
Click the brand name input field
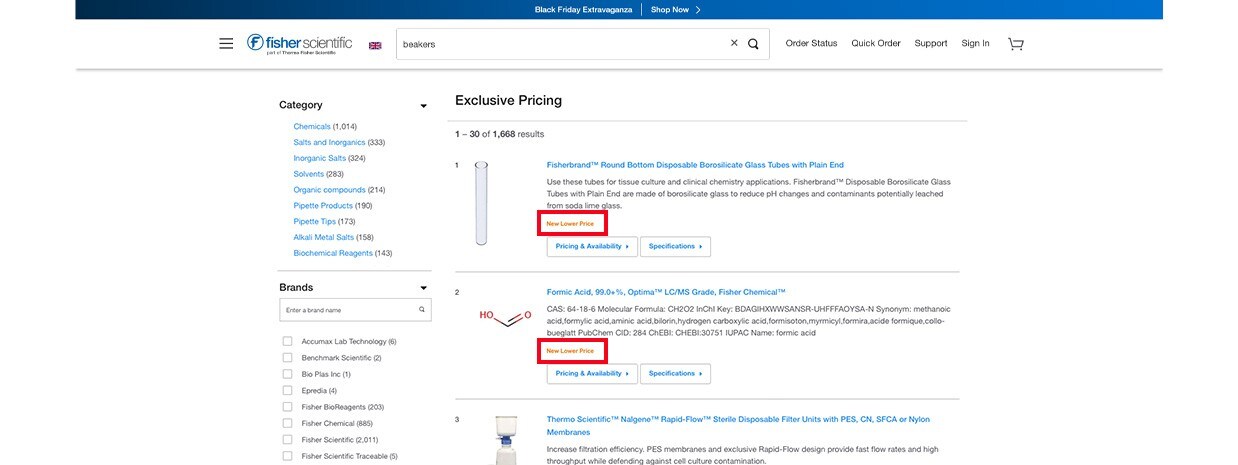(x=348, y=310)
